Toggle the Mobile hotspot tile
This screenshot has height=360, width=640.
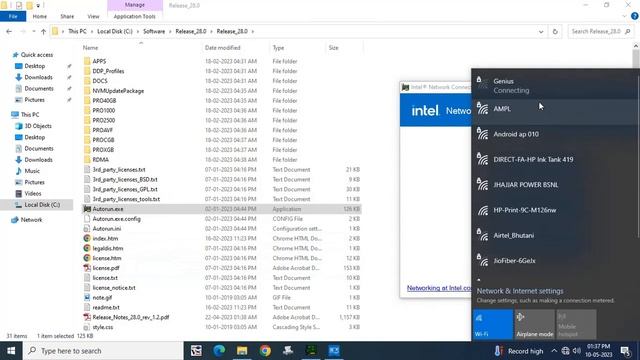576,324
